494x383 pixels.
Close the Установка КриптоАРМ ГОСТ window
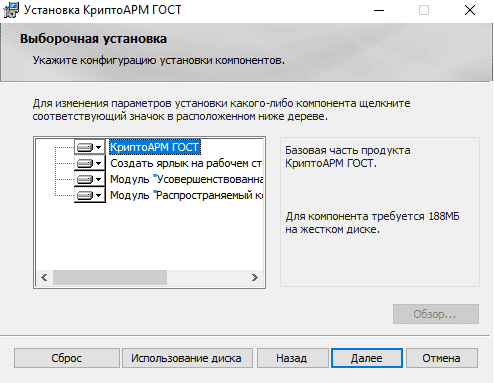(470, 10)
